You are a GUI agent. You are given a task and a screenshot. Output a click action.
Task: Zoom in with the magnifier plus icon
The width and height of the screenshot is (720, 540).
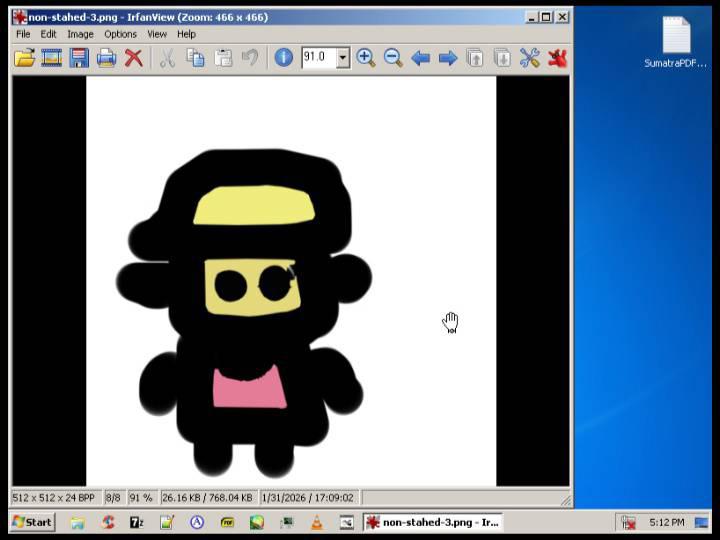click(366, 58)
